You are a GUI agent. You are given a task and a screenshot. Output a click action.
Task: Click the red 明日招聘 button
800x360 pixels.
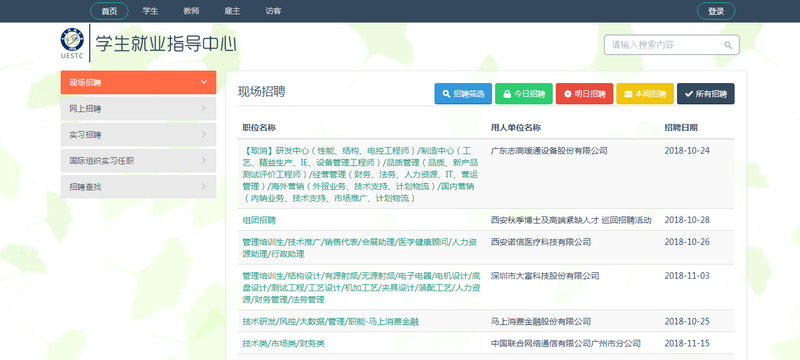tap(584, 94)
